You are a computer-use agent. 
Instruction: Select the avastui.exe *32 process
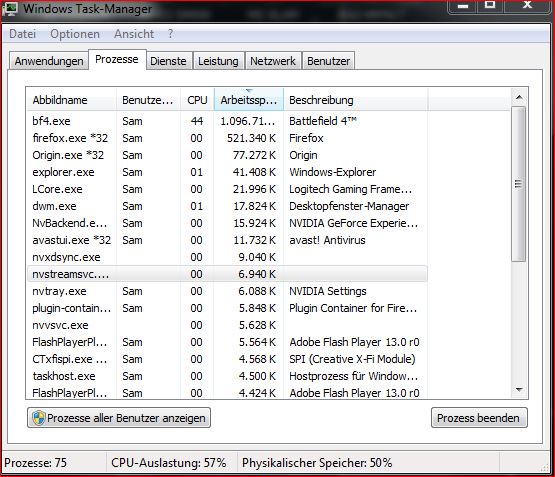tap(227, 240)
